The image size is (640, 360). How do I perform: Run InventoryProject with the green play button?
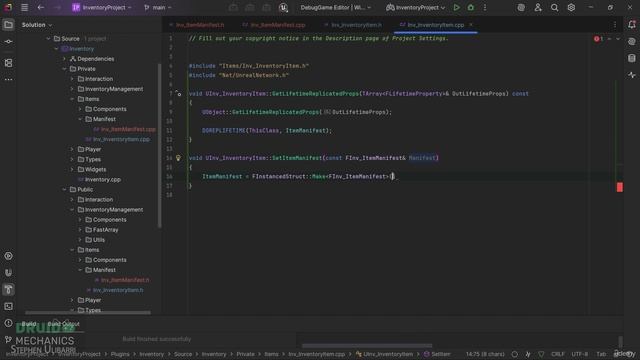pyautogui.click(x=456, y=7)
